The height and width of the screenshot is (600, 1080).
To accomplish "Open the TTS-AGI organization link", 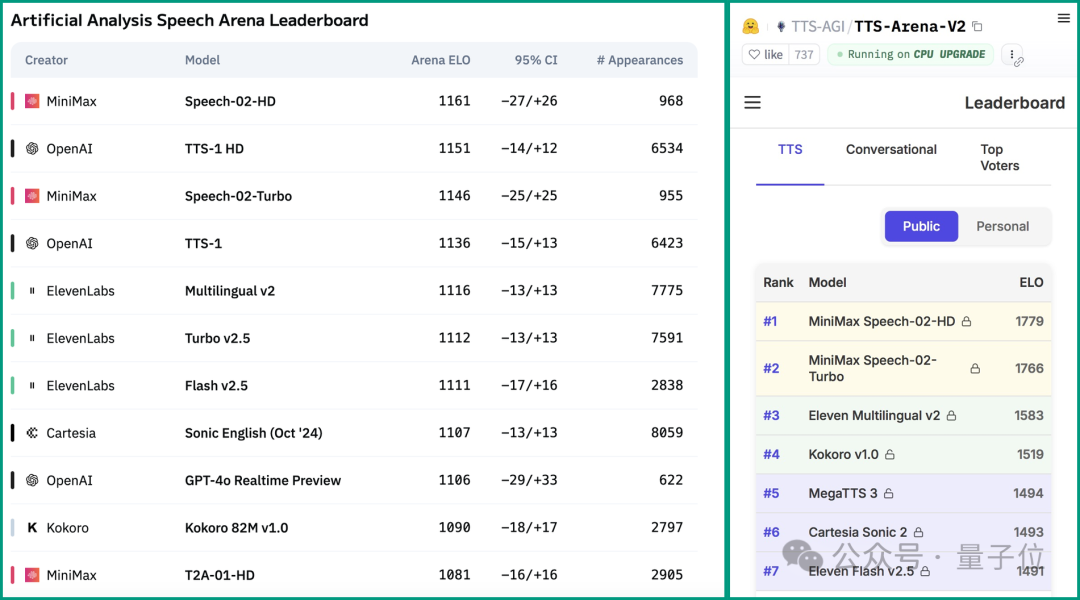I will tap(817, 26).
